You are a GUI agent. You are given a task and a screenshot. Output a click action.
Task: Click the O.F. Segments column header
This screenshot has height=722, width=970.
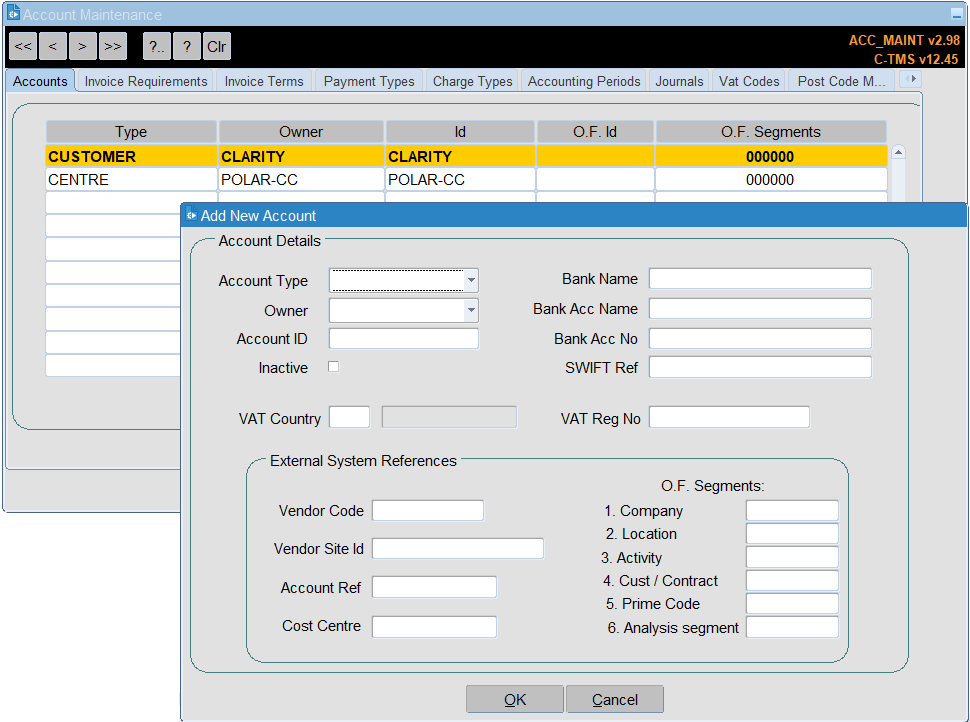pos(771,132)
